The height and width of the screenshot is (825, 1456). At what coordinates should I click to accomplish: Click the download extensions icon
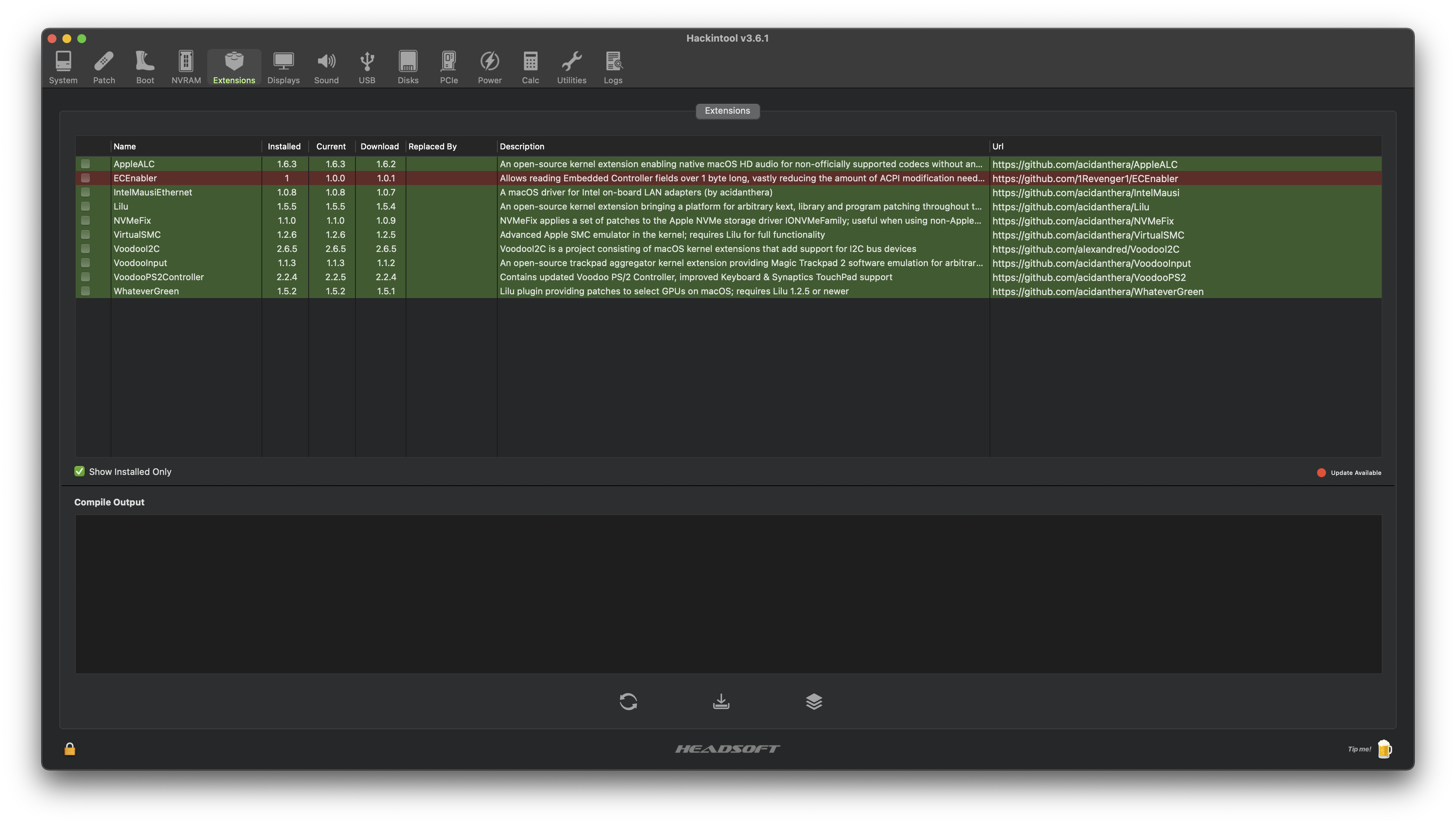click(721, 702)
